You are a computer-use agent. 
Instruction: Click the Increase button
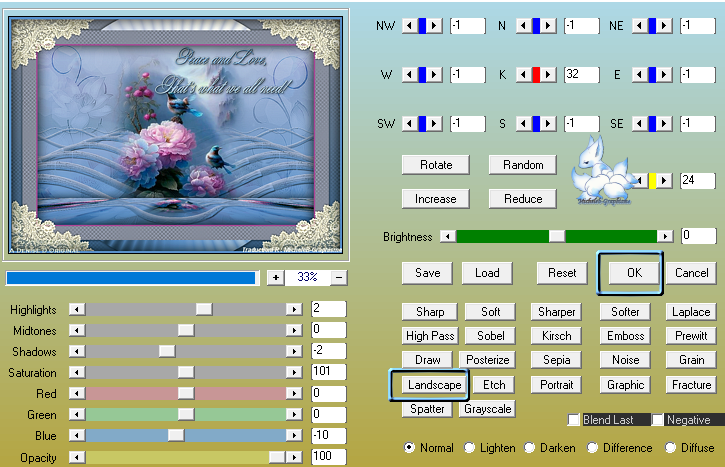[436, 199]
